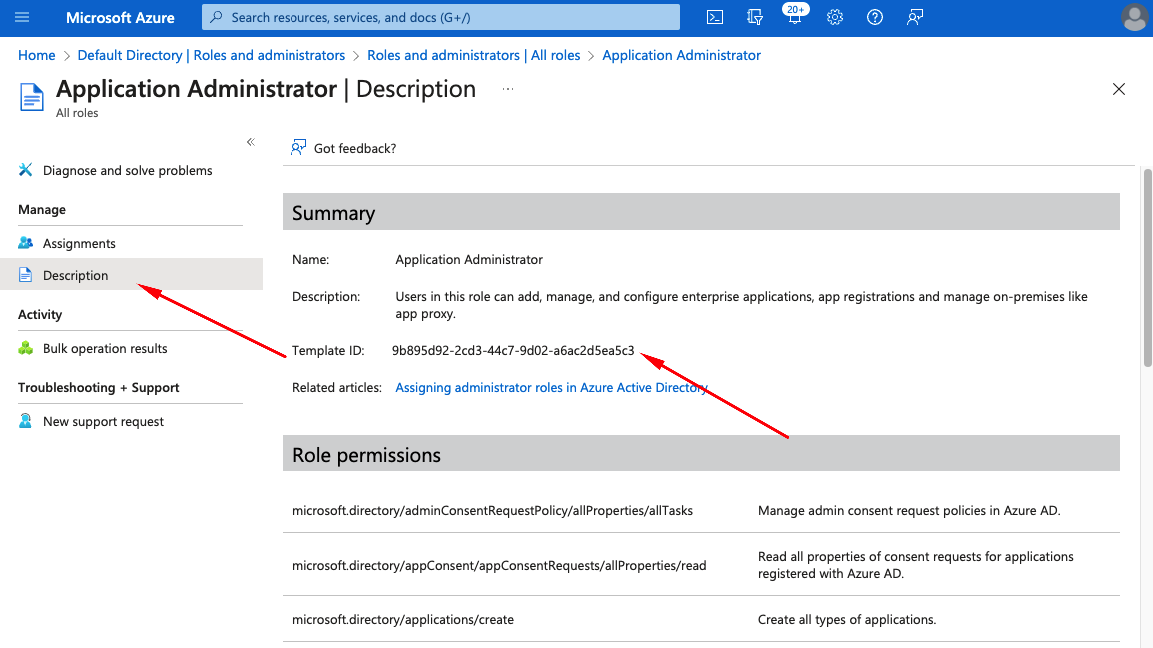Viewport: 1153px width, 648px height.
Task: Select permission microsoft.directory/applications/create
Action: (x=403, y=619)
